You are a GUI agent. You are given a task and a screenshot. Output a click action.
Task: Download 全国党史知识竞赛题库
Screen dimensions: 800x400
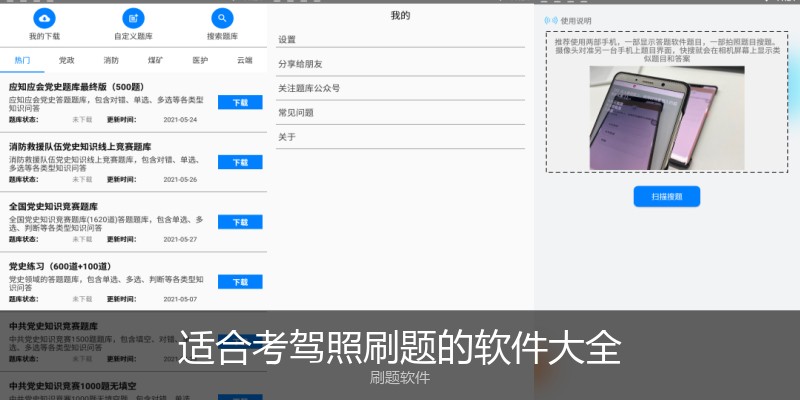(x=240, y=222)
